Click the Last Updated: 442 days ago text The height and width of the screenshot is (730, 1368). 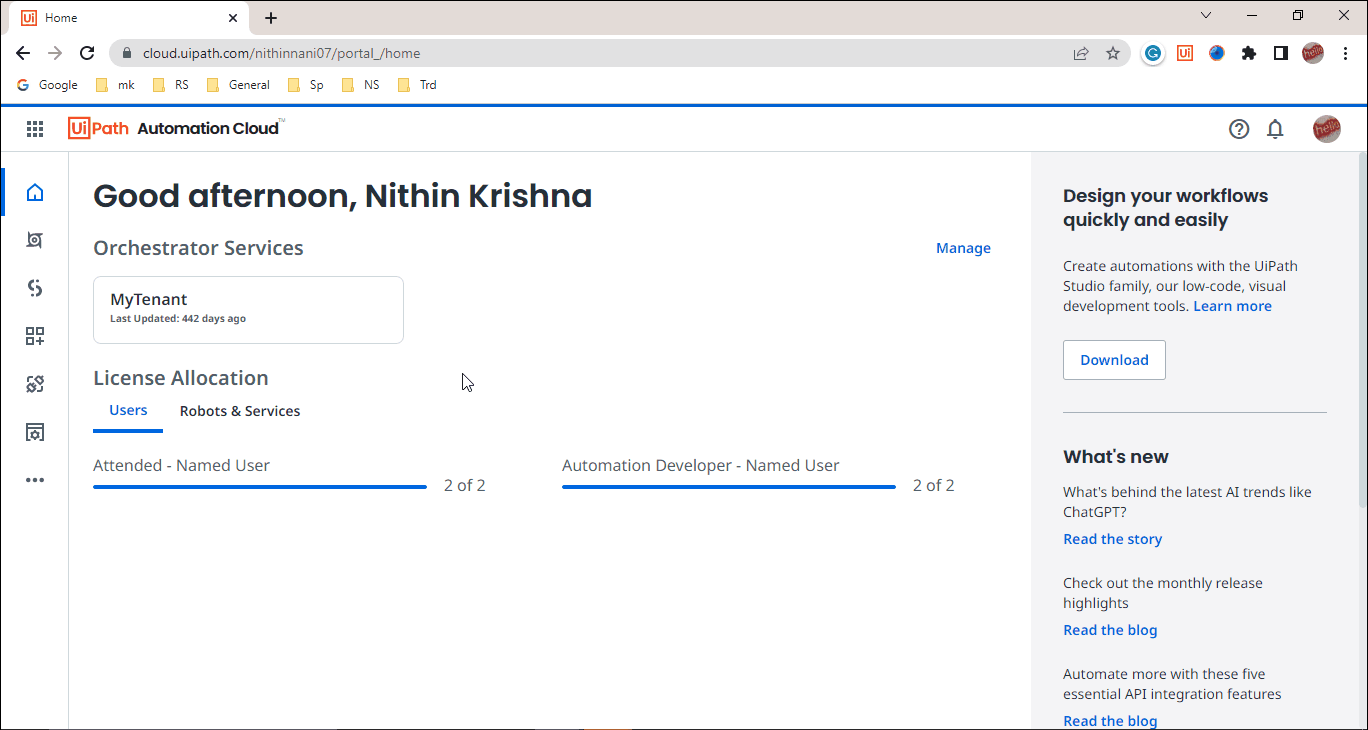(x=178, y=319)
